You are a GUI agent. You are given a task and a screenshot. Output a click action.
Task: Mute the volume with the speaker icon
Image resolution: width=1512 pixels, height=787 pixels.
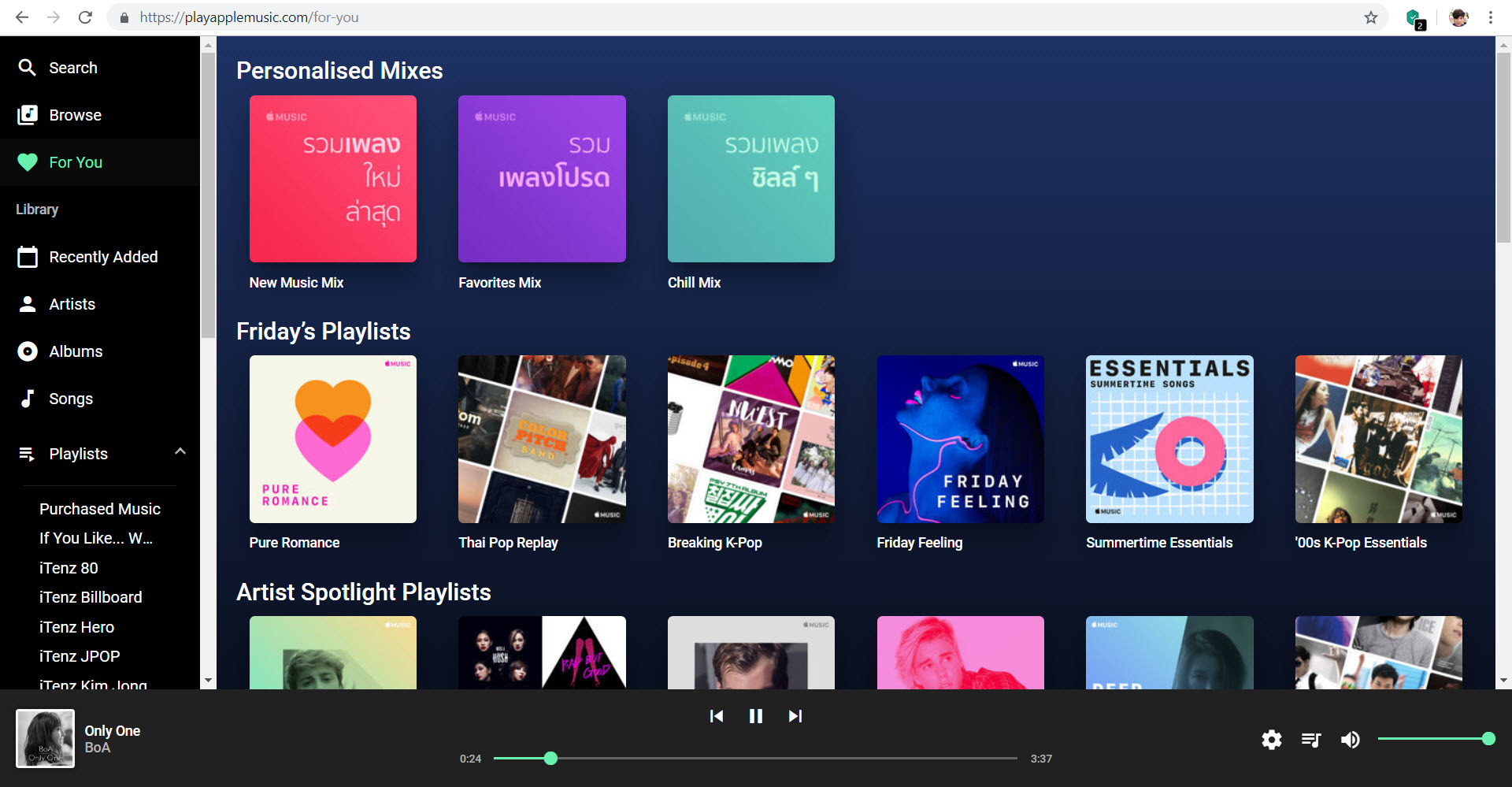[x=1350, y=740]
